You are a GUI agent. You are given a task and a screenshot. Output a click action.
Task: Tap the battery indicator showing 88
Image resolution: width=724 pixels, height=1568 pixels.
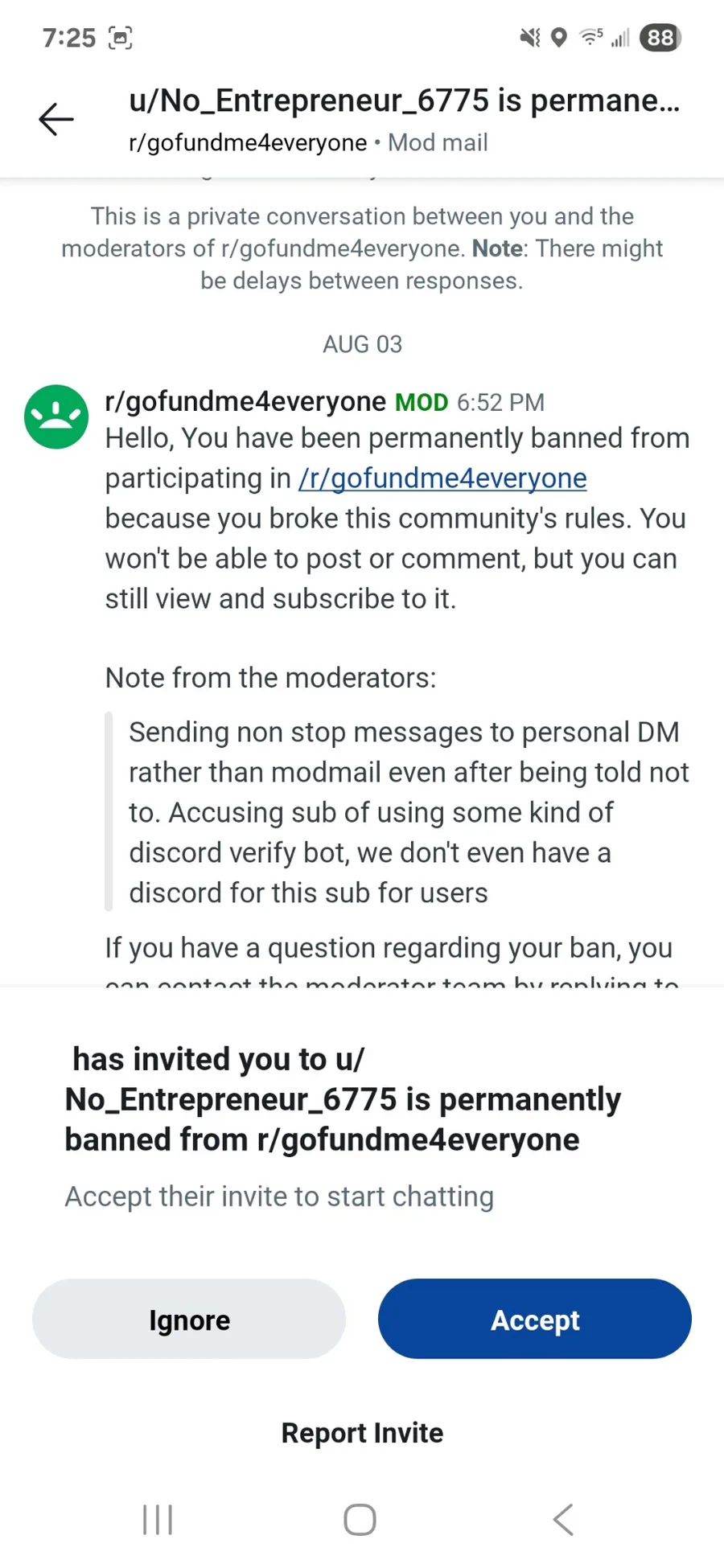660,38
